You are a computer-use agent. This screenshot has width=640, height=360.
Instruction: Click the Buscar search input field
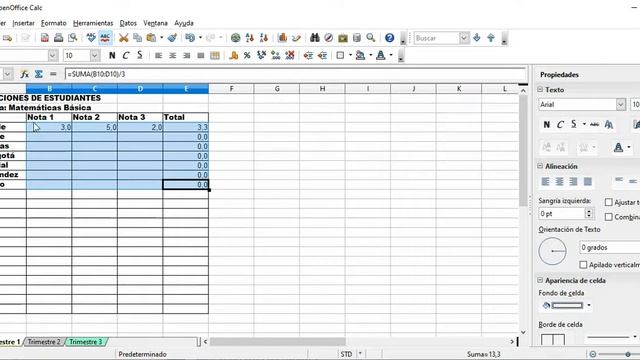point(437,38)
